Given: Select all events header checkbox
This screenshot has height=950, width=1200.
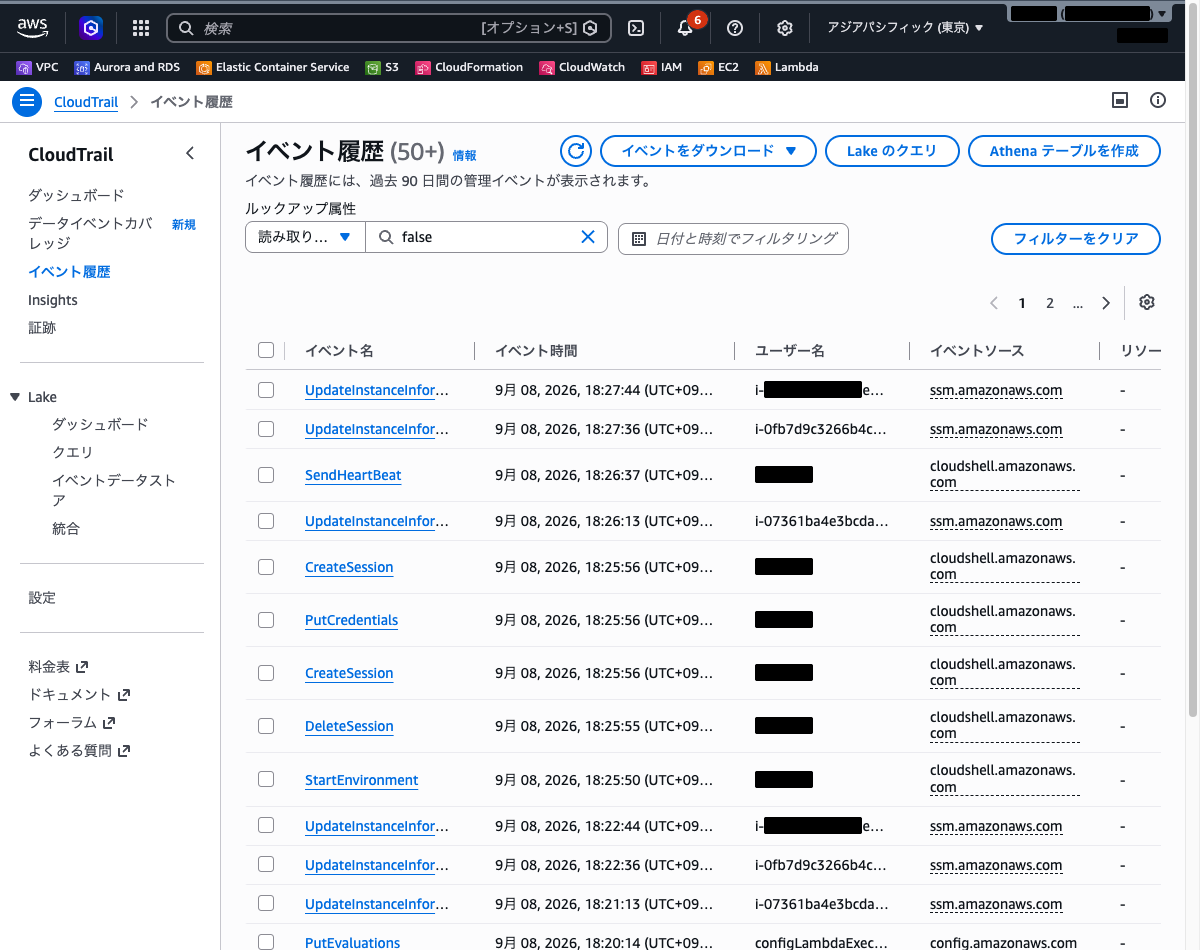Looking at the screenshot, I should [x=265, y=350].
